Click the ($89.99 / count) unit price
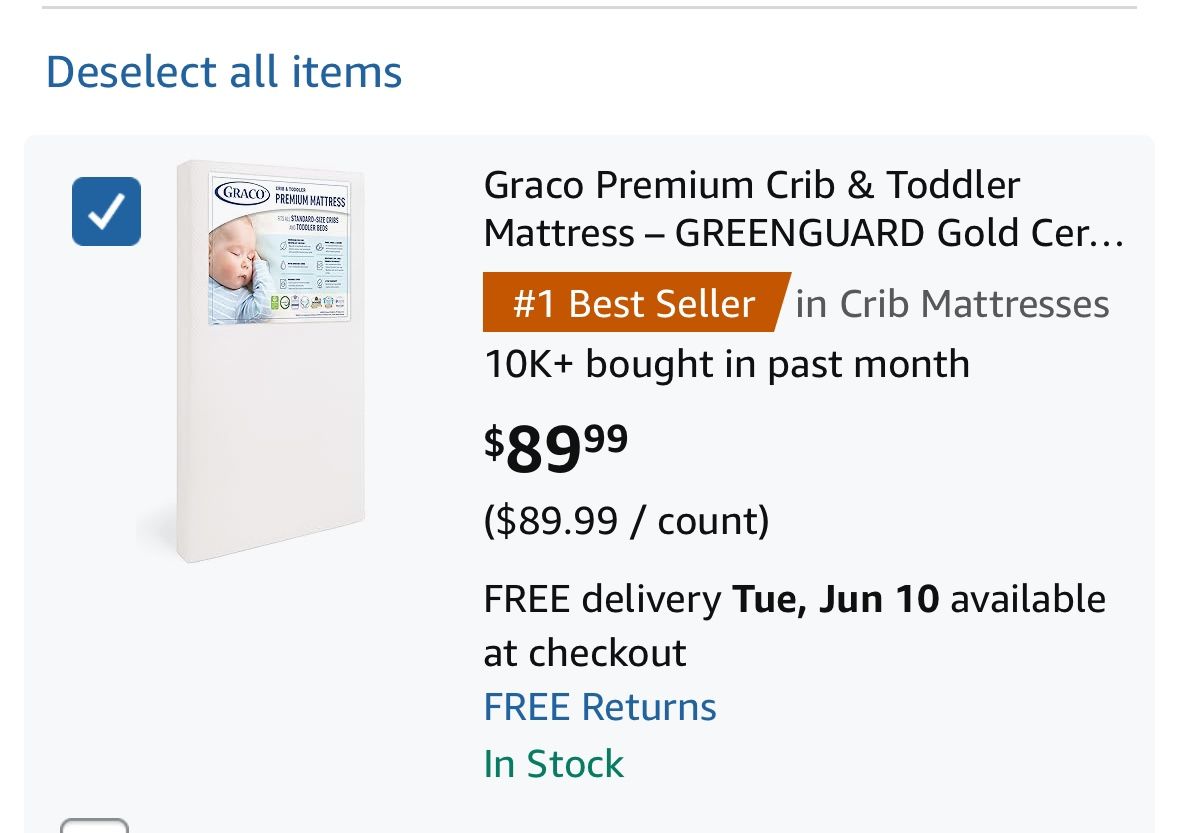Image resolution: width=1179 pixels, height=833 pixels. 626,520
